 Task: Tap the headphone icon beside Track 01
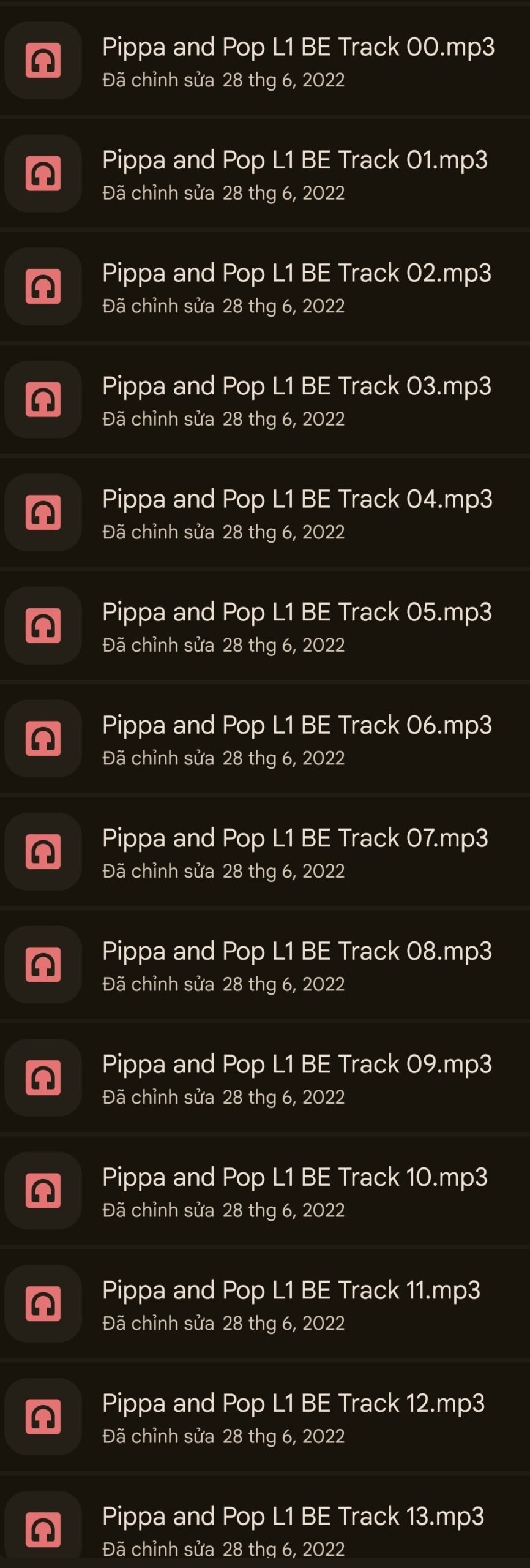point(43,173)
